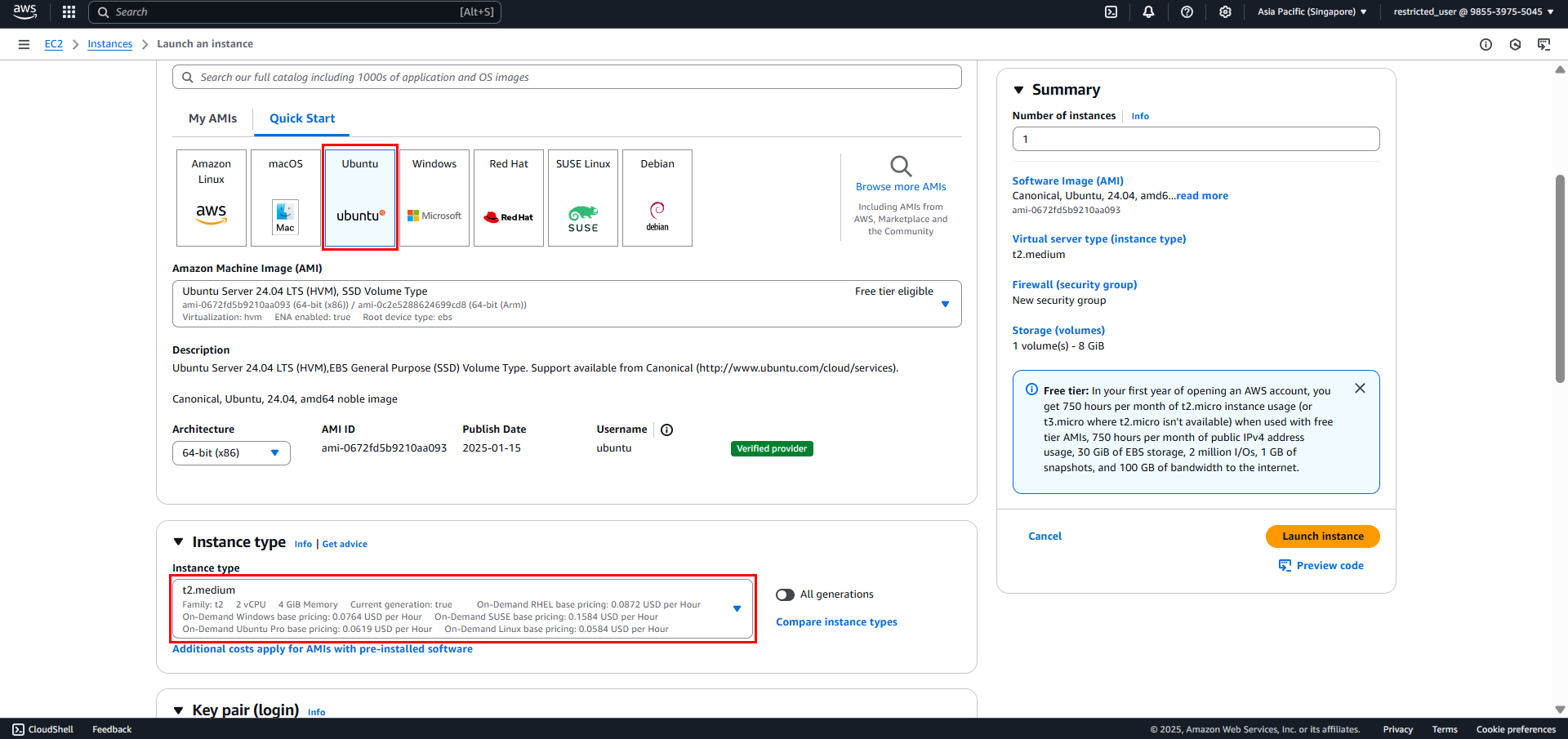Select the Ubuntu AMI tile
Image resolution: width=1568 pixels, height=739 pixels.
pyautogui.click(x=360, y=198)
